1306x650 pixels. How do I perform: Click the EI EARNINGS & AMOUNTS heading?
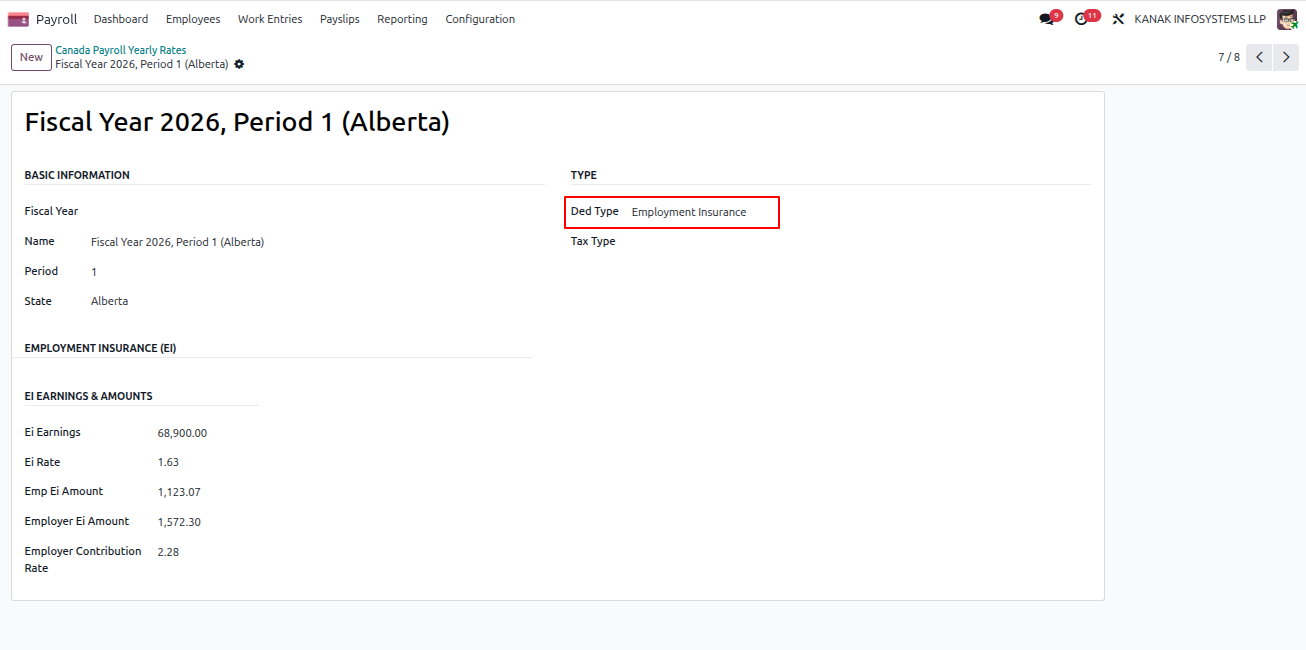click(88, 396)
